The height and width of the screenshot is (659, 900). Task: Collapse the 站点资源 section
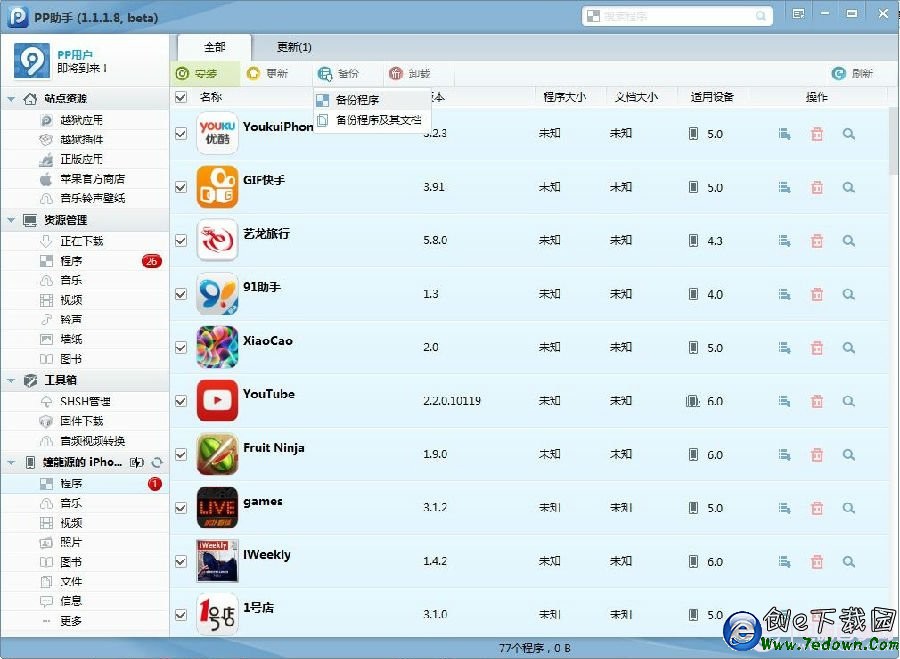click(x=11, y=99)
